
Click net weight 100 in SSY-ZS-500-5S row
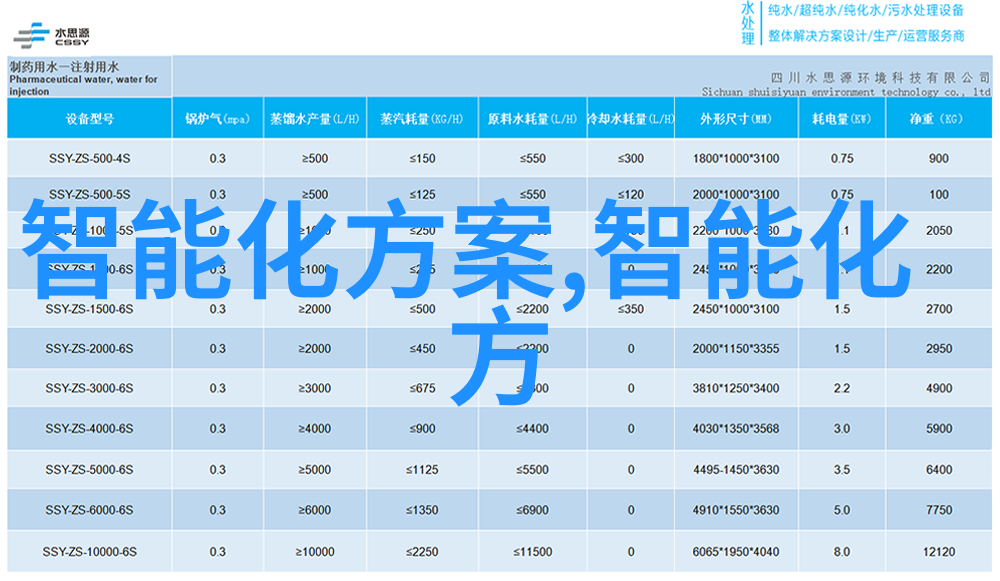(x=939, y=194)
